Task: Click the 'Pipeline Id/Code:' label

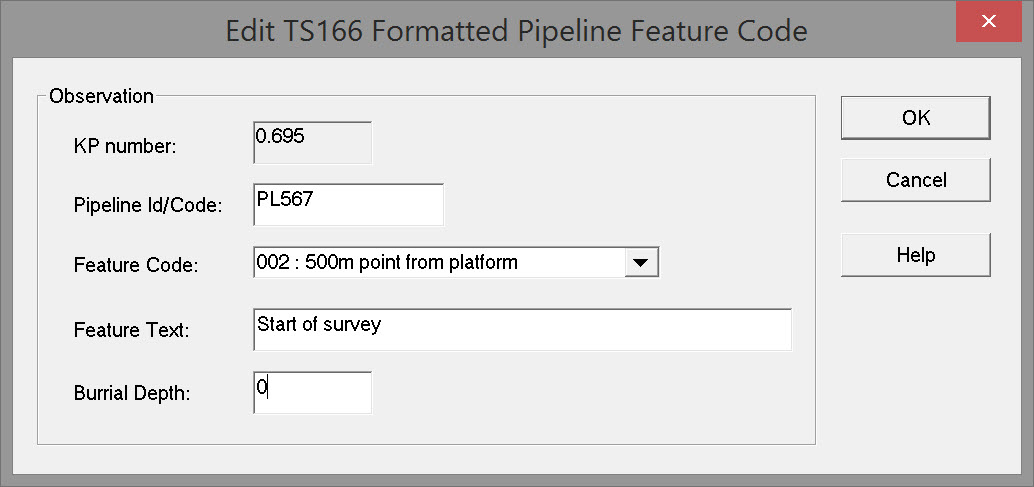Action: (x=148, y=206)
